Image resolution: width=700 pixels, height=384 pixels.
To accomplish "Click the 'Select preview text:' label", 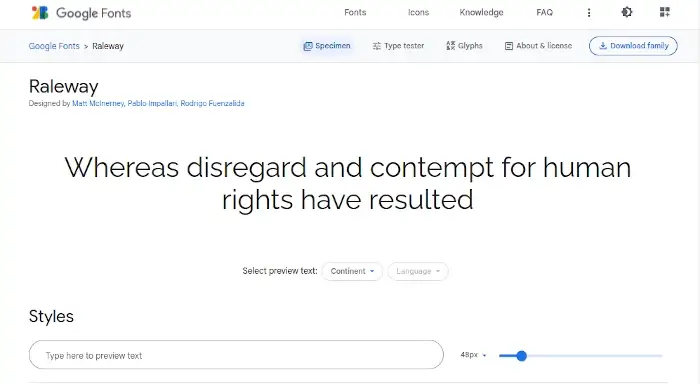I will coord(280,271).
